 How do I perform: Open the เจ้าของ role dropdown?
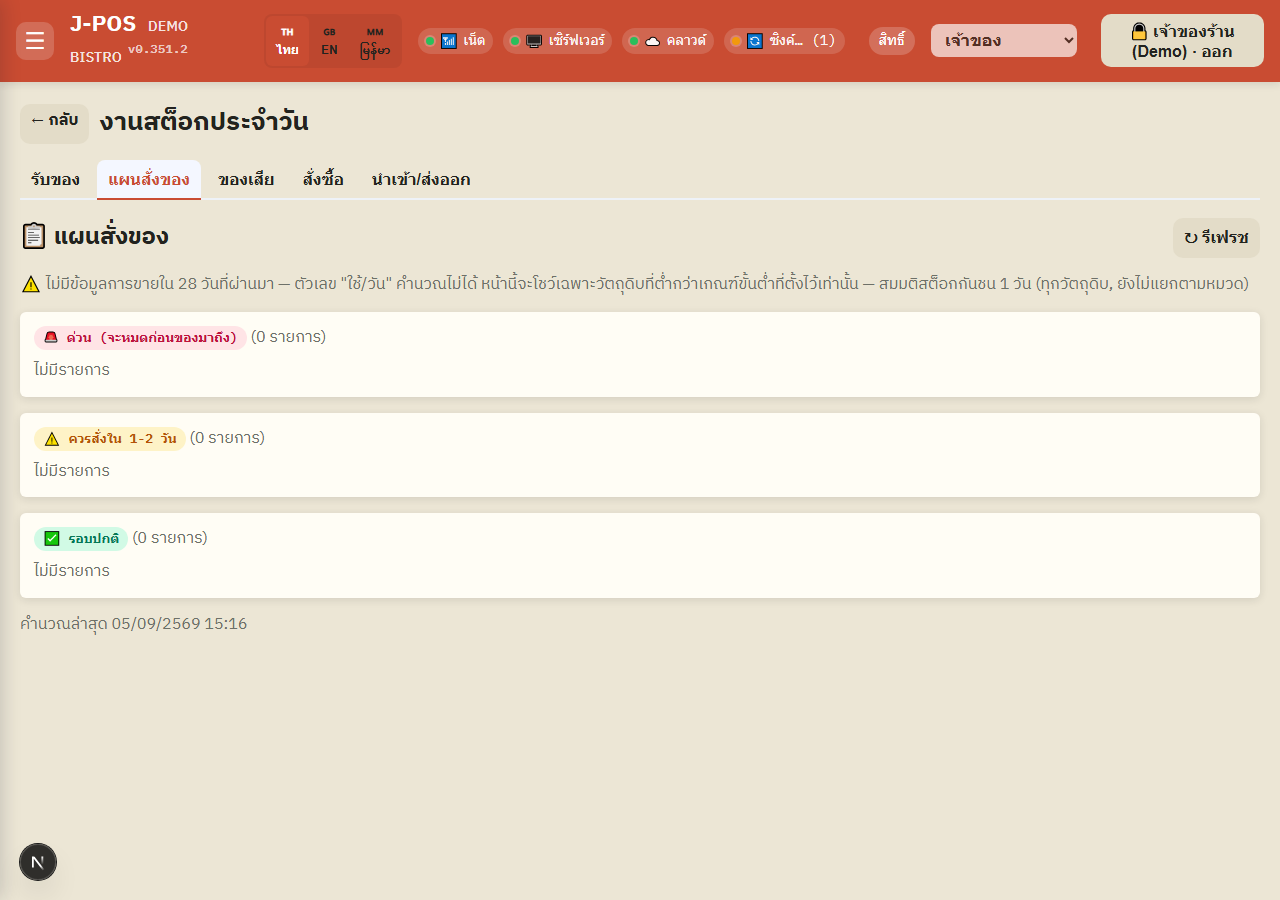[x=1004, y=41]
